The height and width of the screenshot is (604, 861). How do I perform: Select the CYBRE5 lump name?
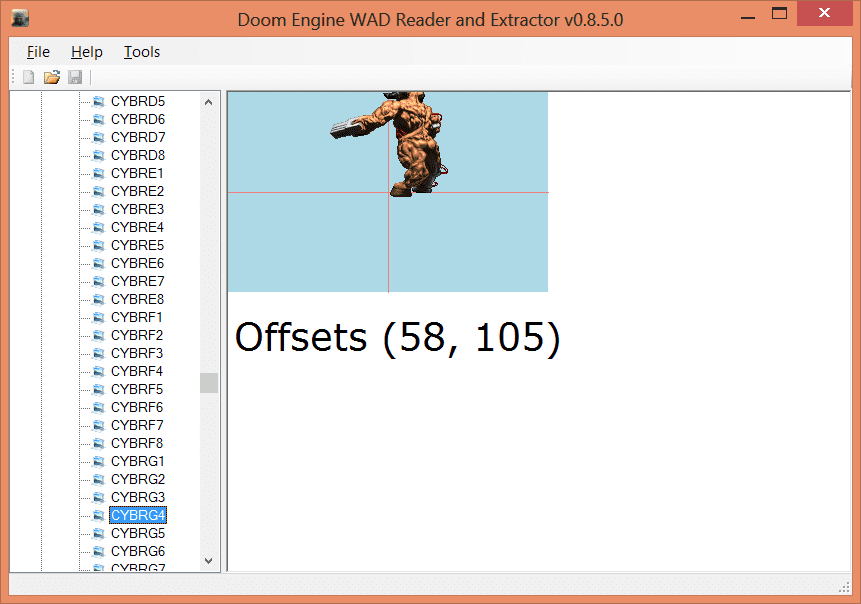pos(137,245)
